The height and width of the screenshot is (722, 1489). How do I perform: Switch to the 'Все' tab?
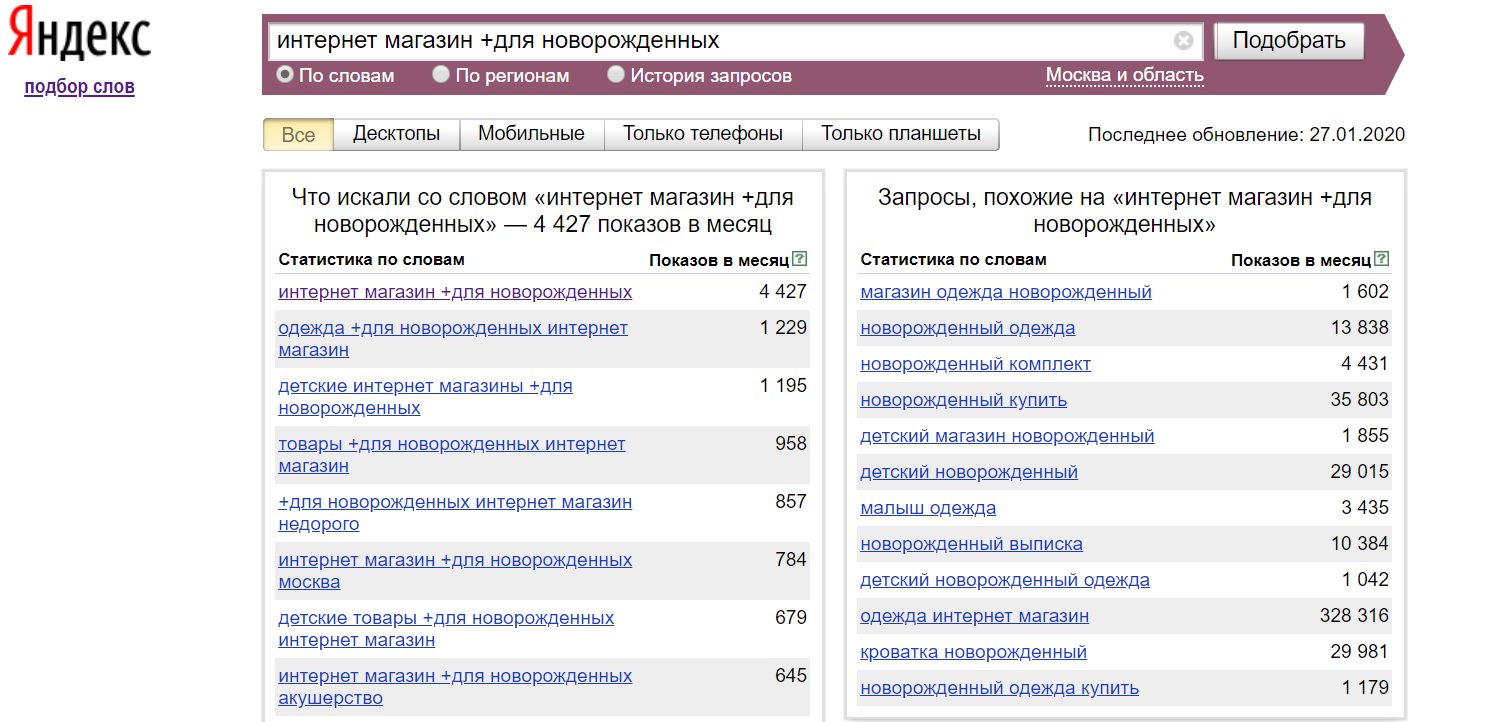pos(298,134)
